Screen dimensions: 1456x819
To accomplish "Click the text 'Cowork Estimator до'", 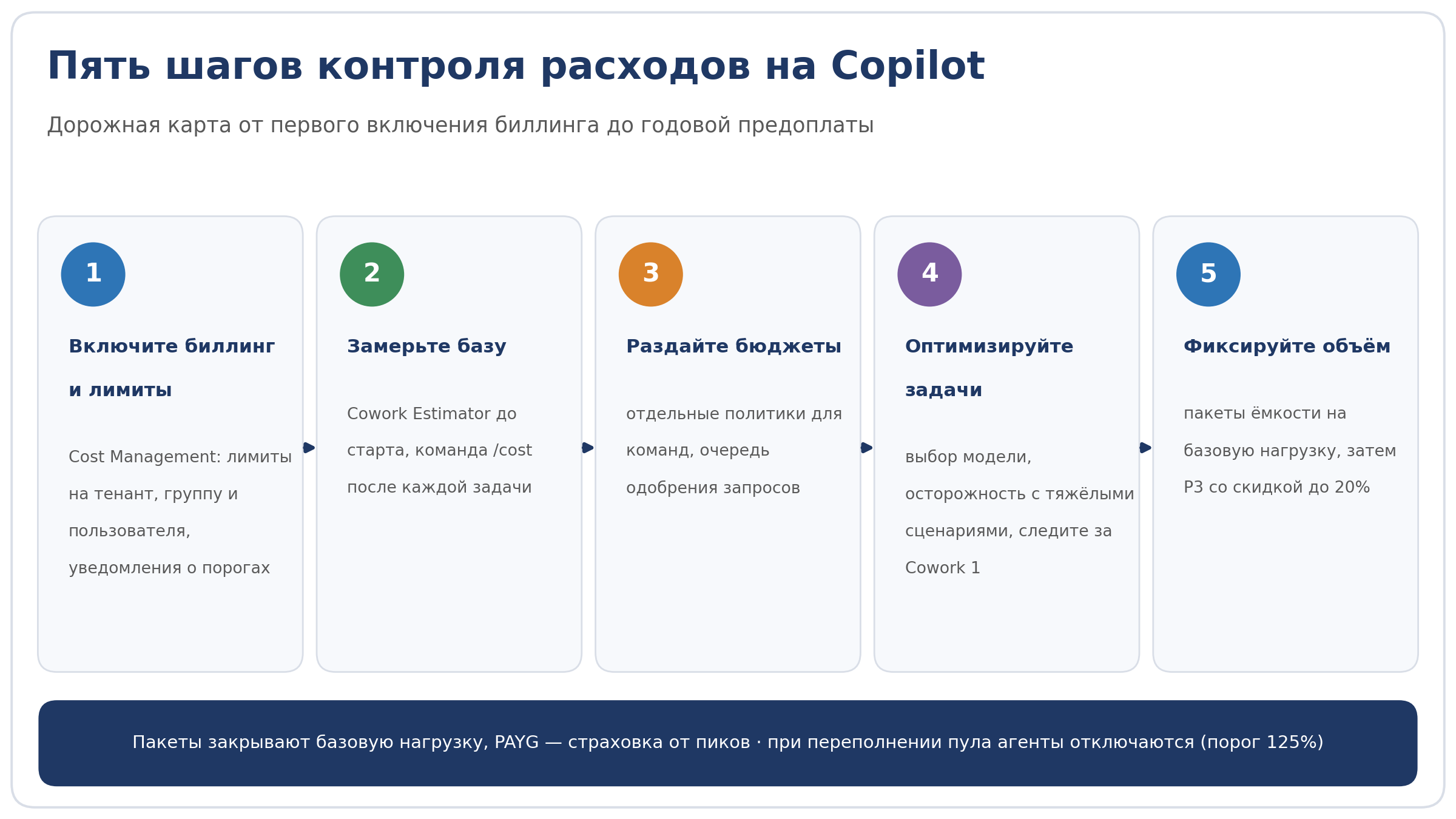I will (x=432, y=414).
